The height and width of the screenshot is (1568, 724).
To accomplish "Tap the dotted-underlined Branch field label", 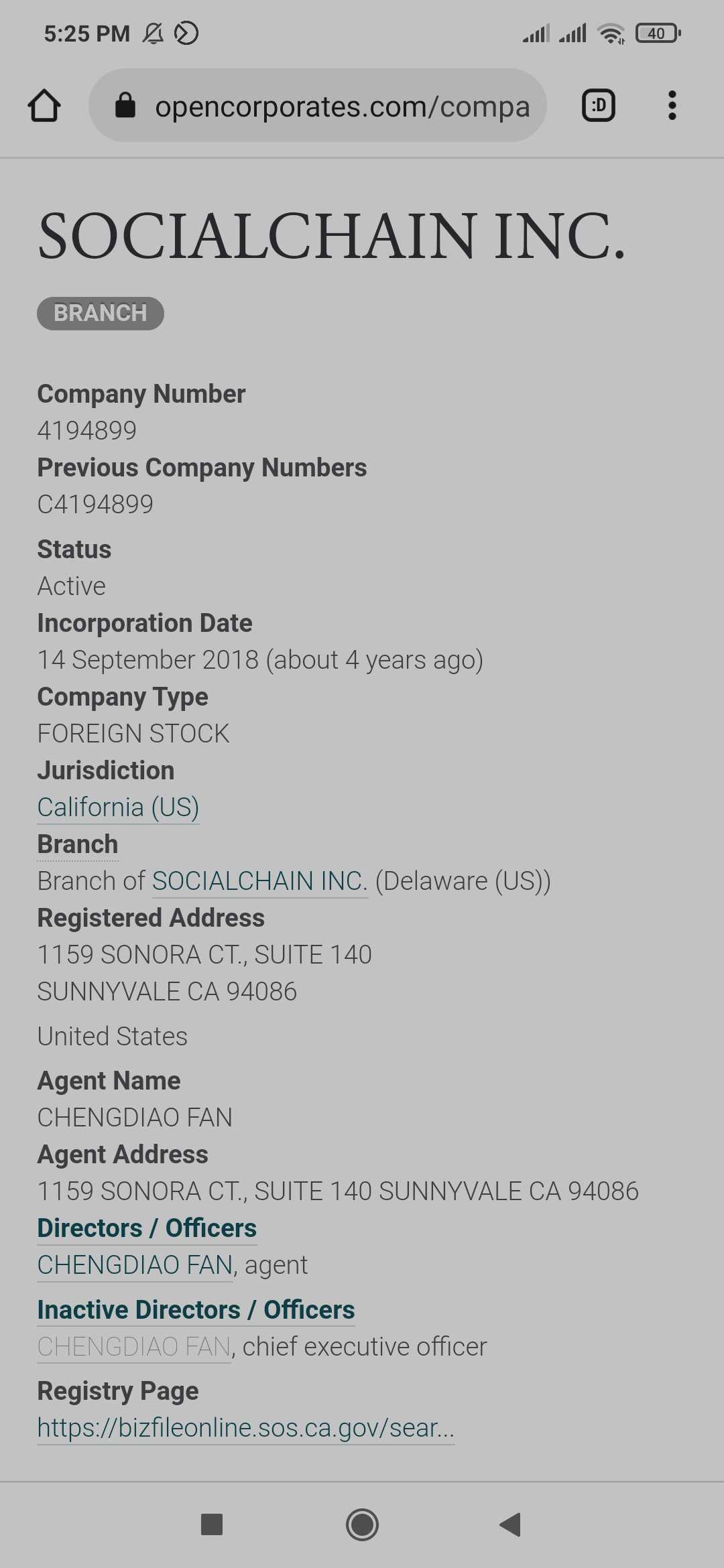I will (78, 844).
